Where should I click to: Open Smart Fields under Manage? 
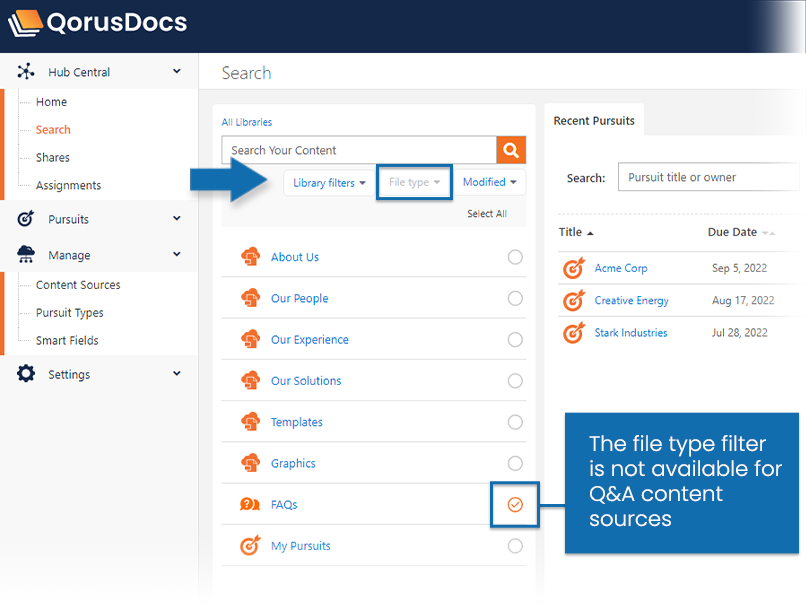click(x=67, y=340)
